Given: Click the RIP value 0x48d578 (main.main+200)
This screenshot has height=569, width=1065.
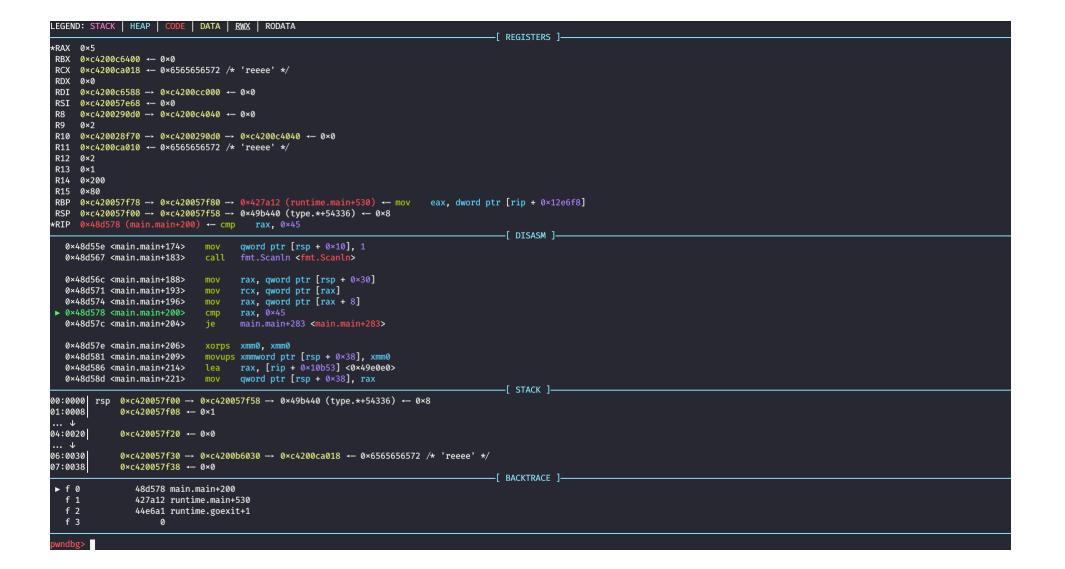Looking at the screenshot, I should coord(140,225).
